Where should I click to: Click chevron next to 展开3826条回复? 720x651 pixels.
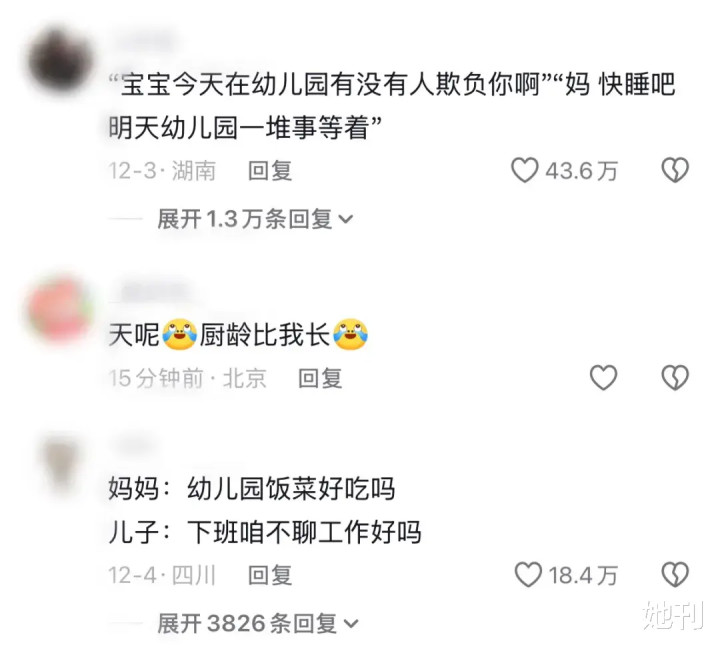click(x=350, y=624)
